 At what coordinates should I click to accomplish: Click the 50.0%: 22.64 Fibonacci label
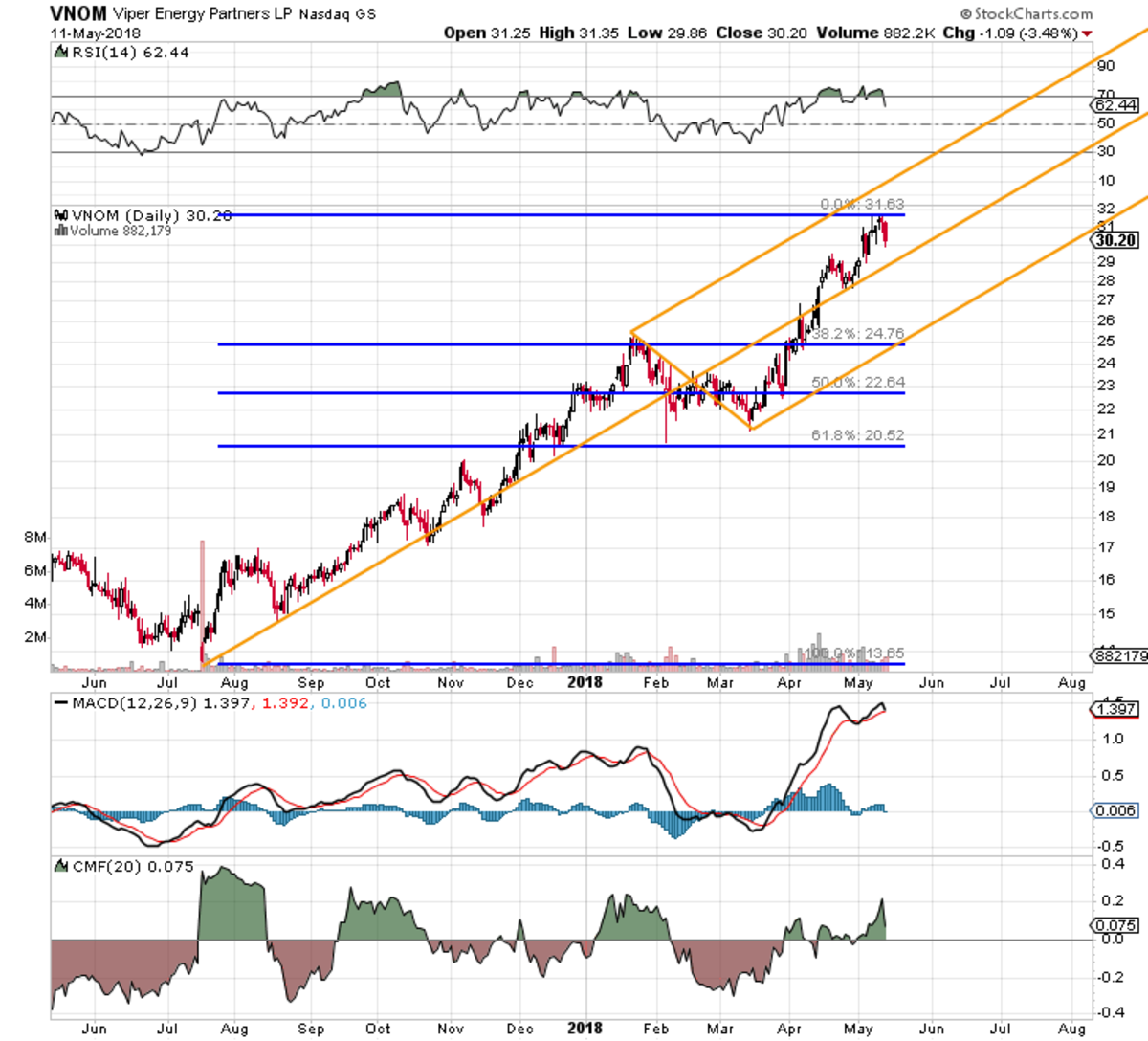coord(858,383)
